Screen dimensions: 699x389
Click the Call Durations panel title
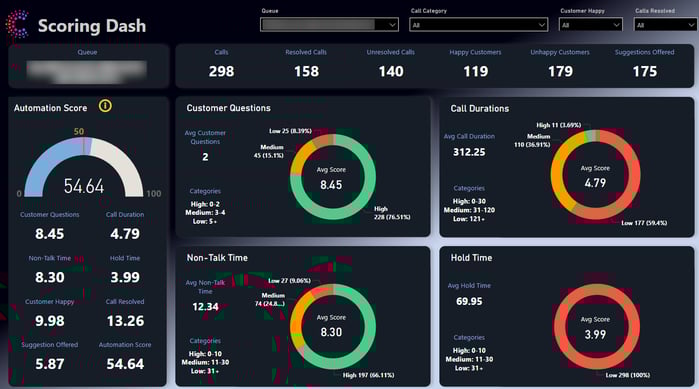[479, 108]
